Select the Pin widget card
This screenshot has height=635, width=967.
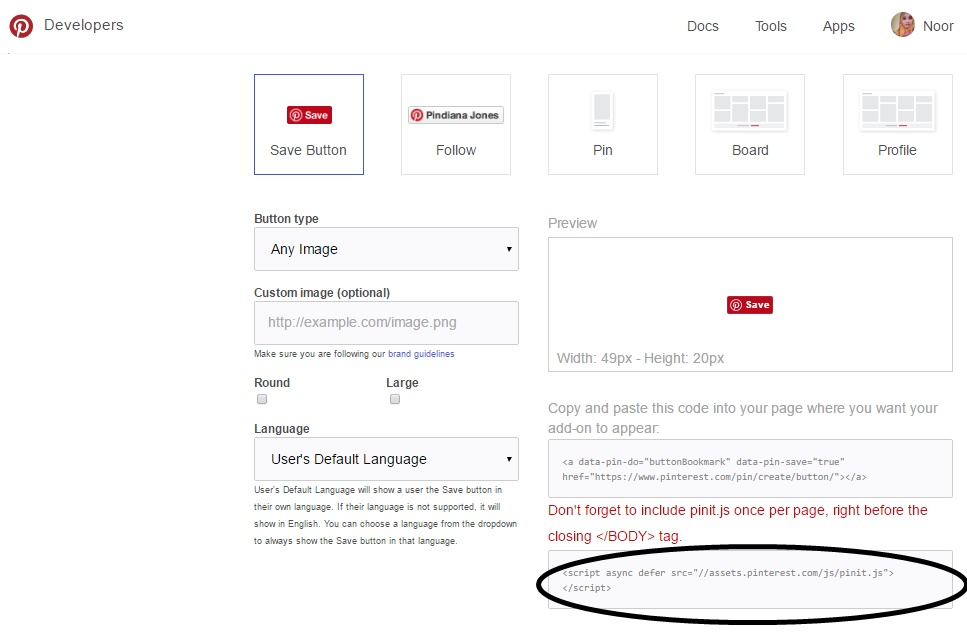pos(603,125)
